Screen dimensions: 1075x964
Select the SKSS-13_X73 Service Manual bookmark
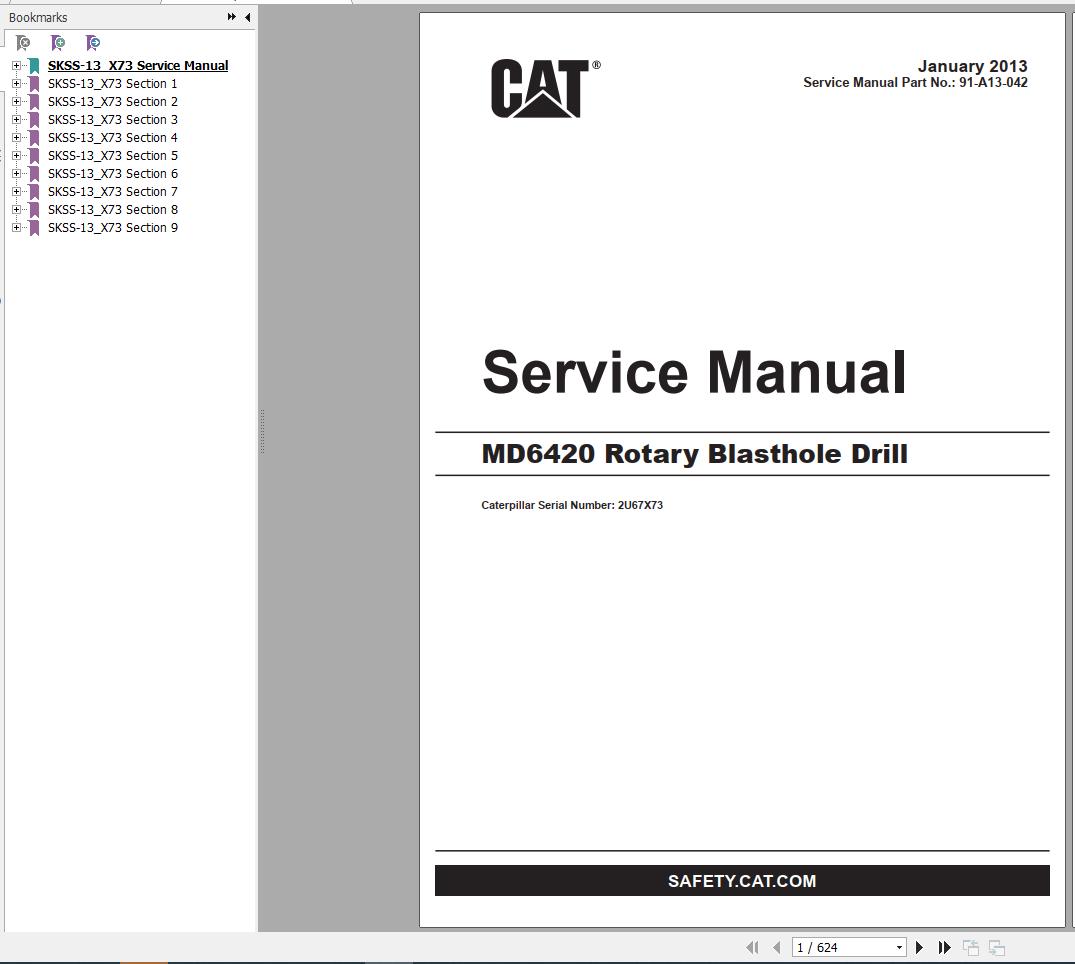tap(139, 65)
